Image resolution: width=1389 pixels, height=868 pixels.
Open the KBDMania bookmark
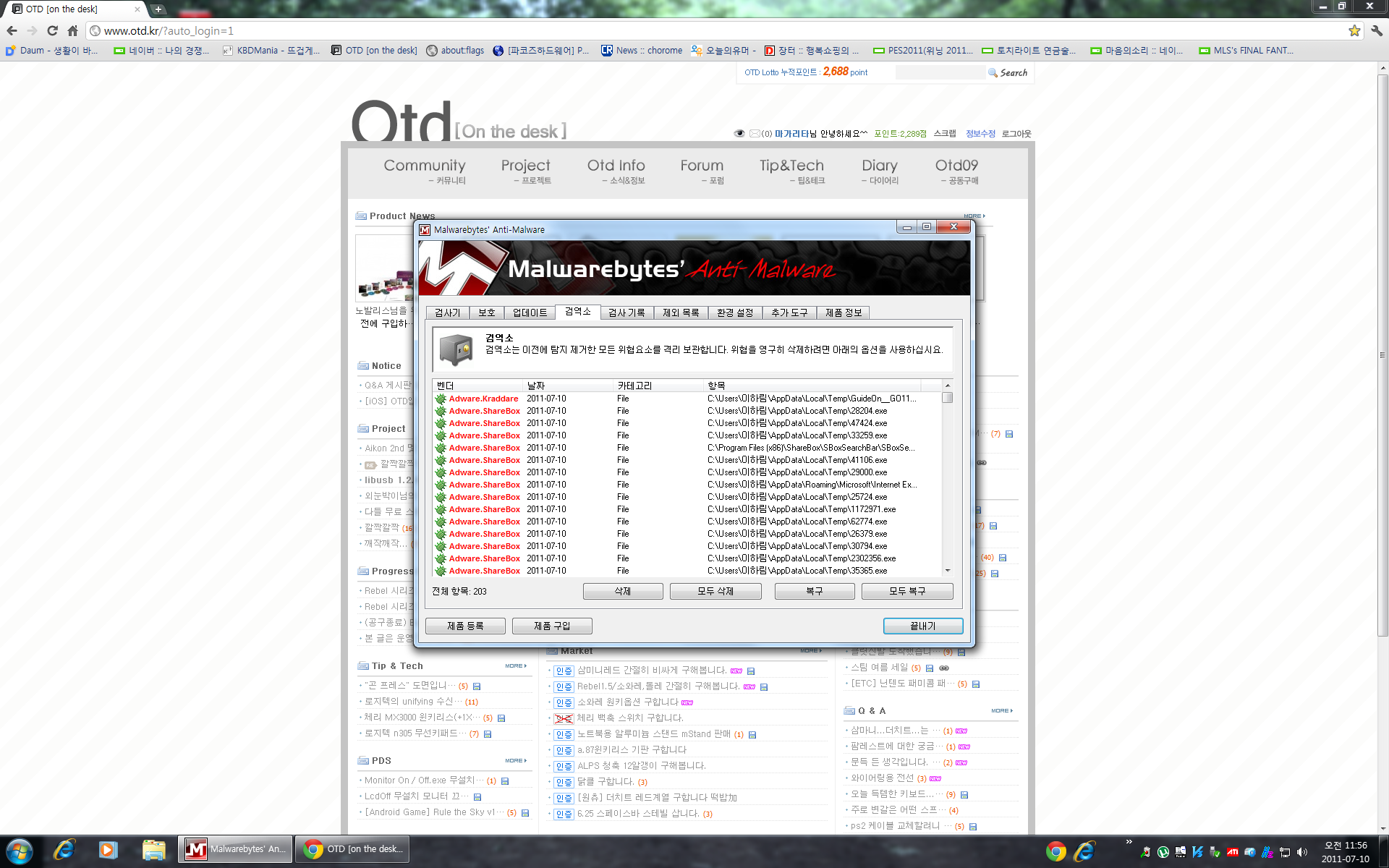click(271, 51)
